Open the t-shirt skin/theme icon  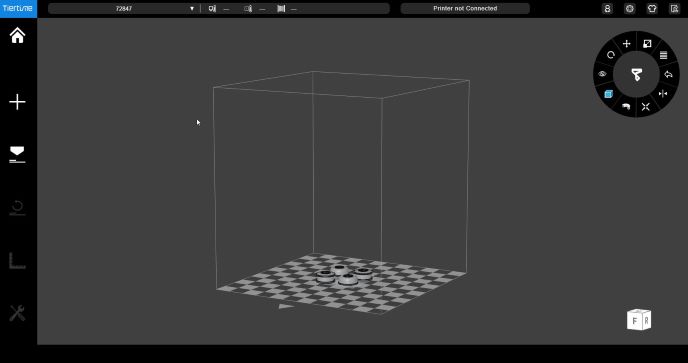click(652, 8)
